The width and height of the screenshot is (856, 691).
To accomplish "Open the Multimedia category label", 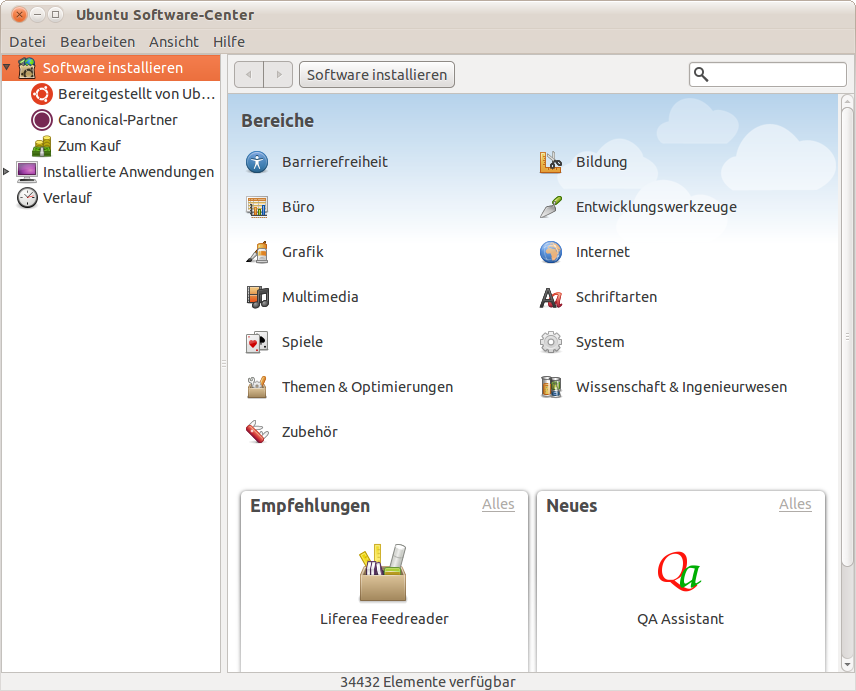I will tap(320, 297).
